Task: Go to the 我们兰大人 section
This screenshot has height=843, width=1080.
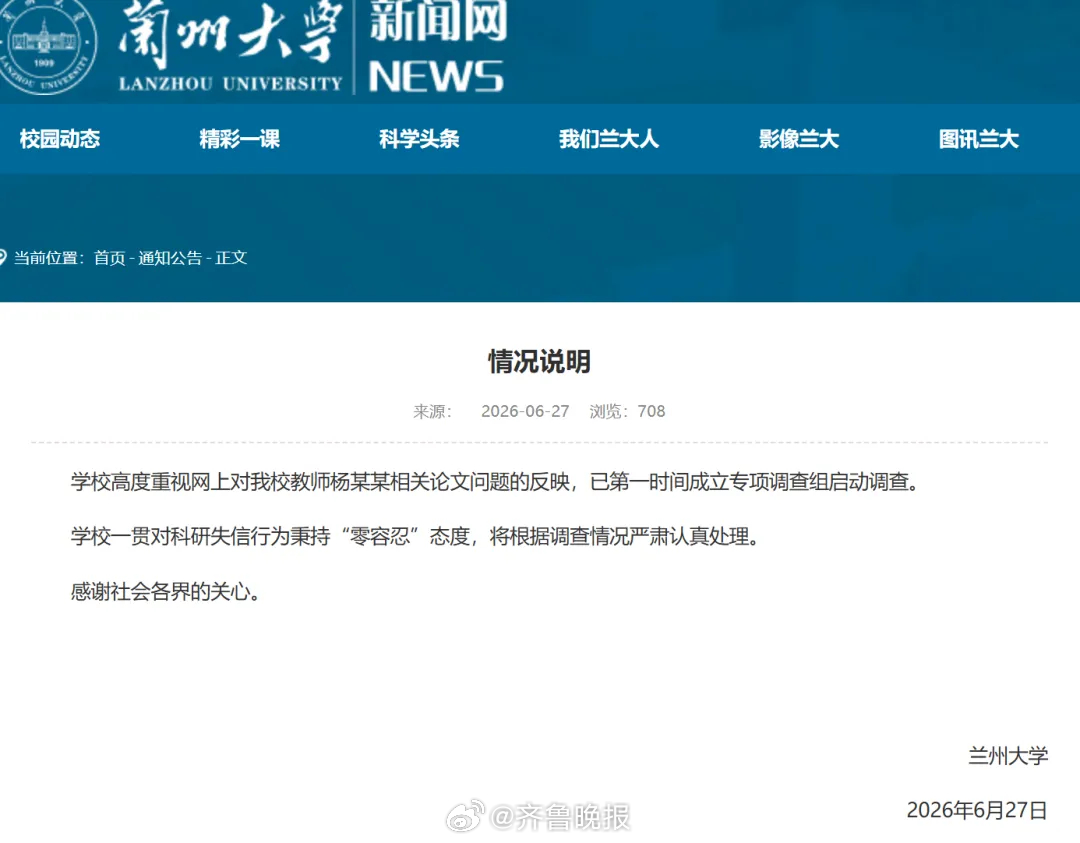Action: (x=608, y=139)
